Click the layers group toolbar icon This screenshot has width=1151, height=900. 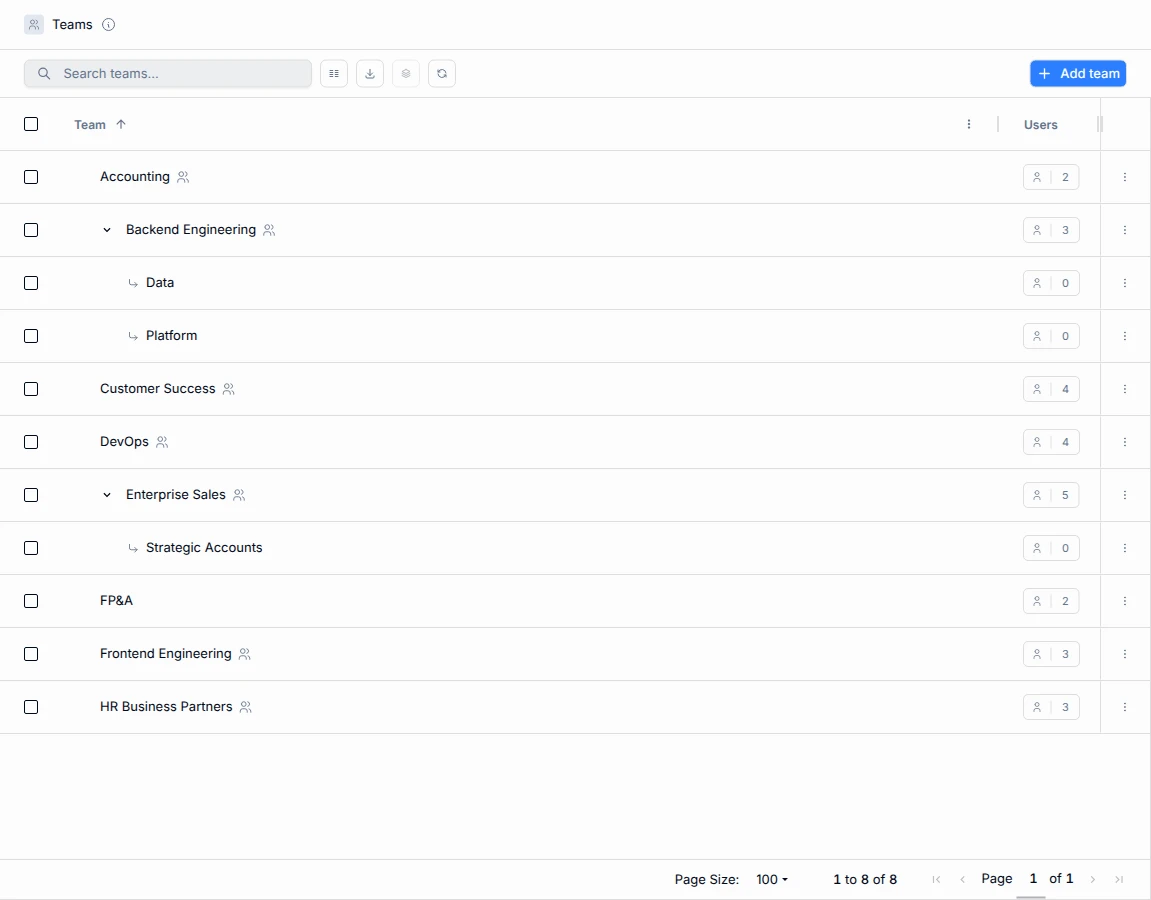(x=406, y=73)
